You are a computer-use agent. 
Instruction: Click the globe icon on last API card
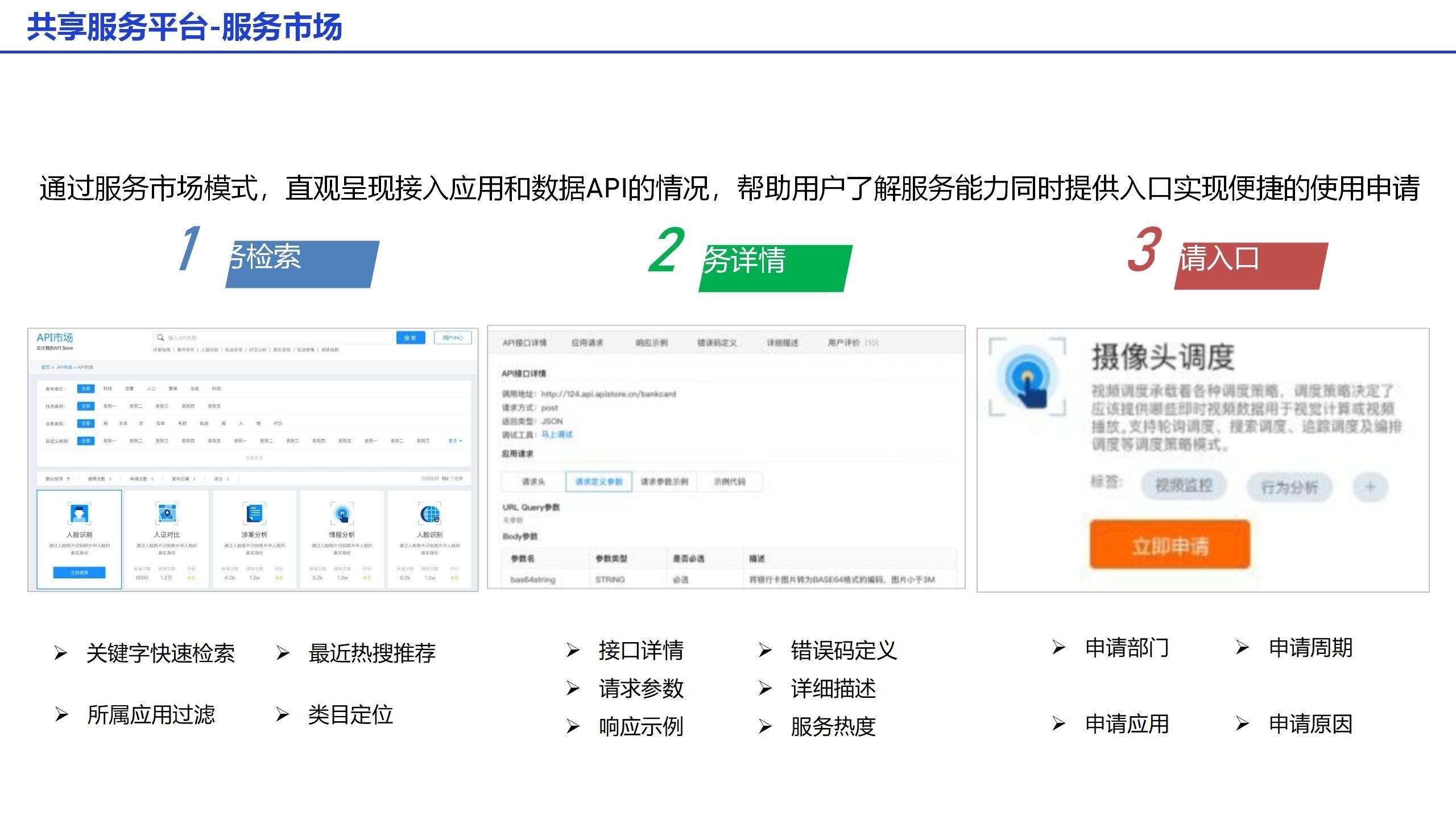430,514
